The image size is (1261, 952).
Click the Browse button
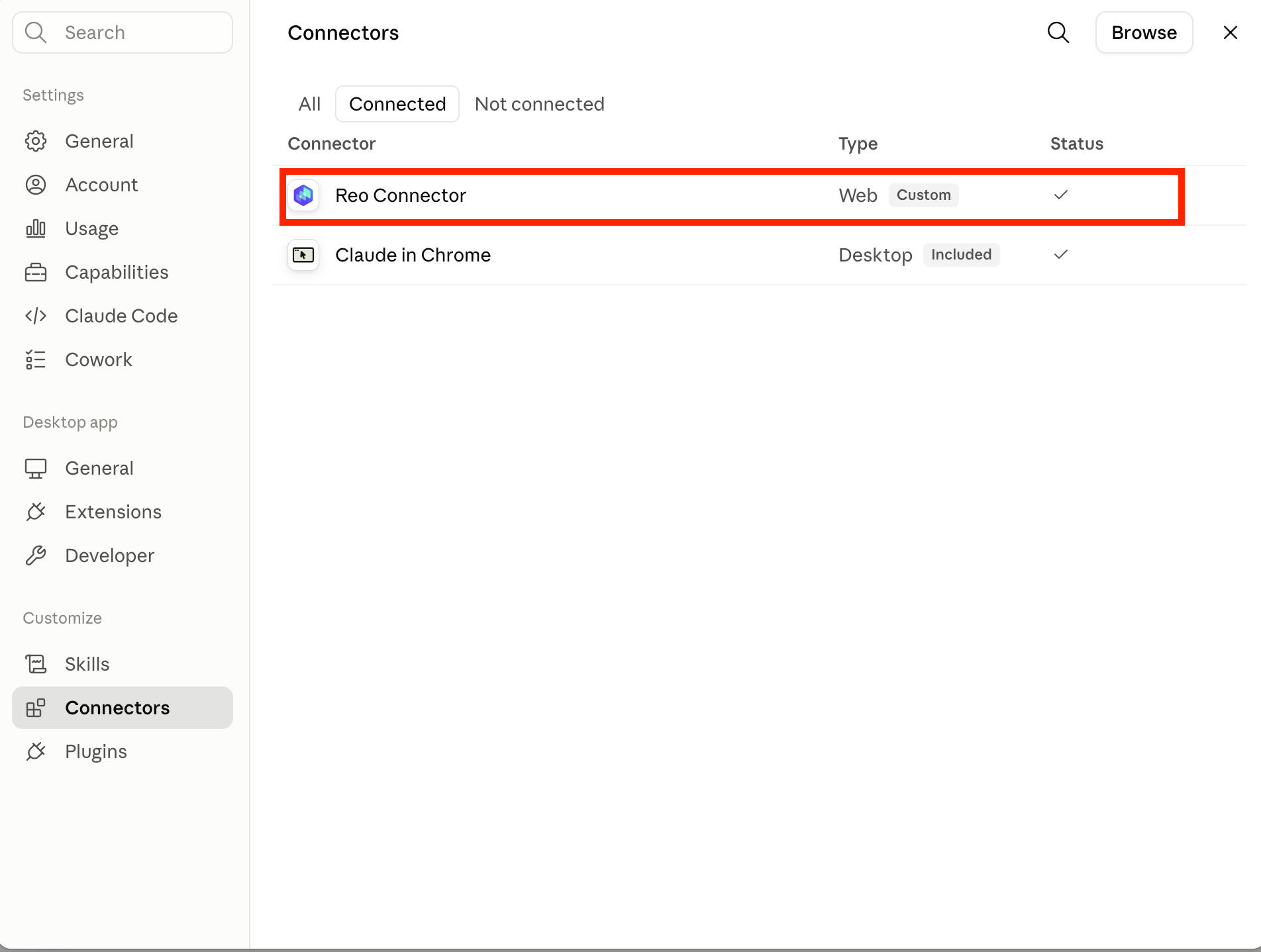(x=1144, y=32)
